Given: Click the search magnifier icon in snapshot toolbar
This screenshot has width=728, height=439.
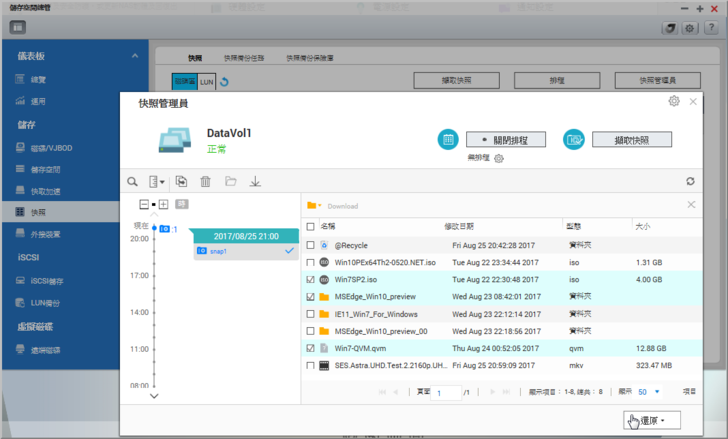Looking at the screenshot, I should [132, 181].
